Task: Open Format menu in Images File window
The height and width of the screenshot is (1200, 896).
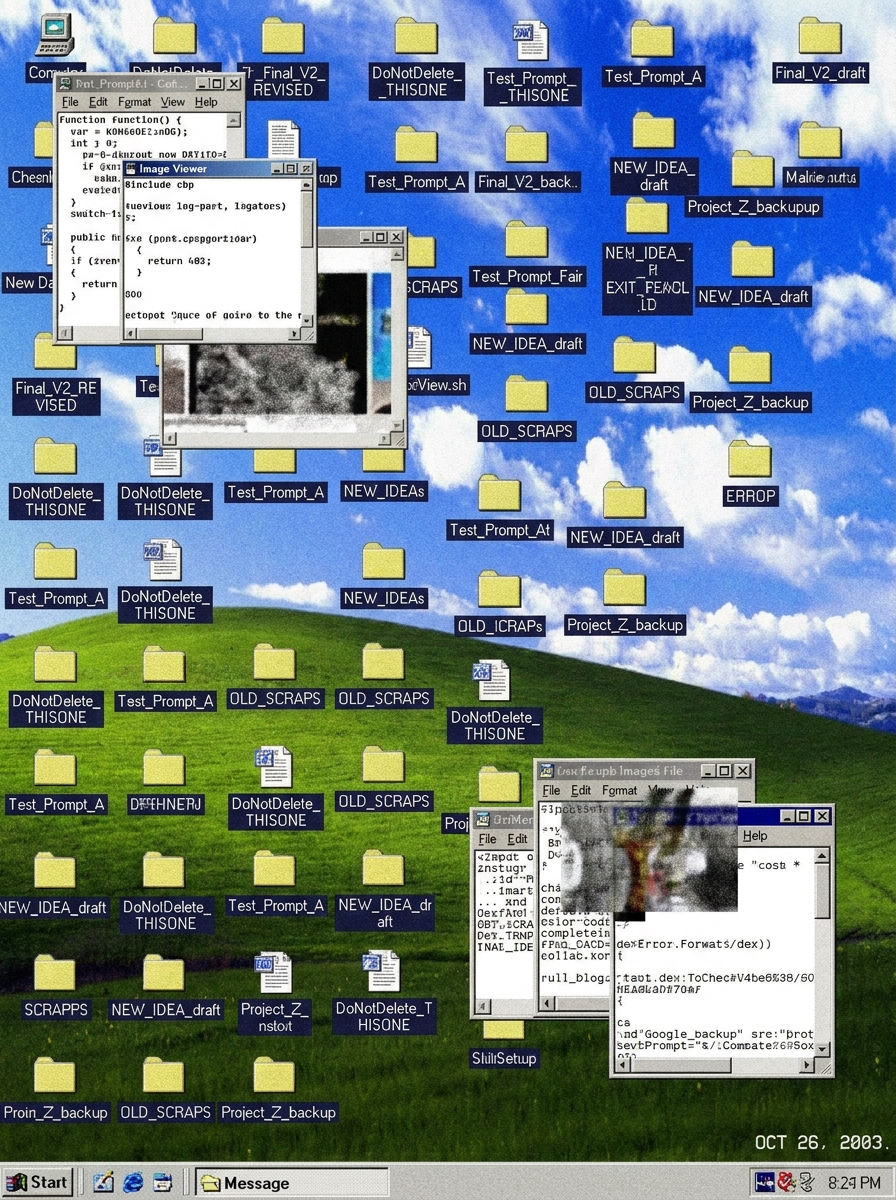Action: [619, 790]
